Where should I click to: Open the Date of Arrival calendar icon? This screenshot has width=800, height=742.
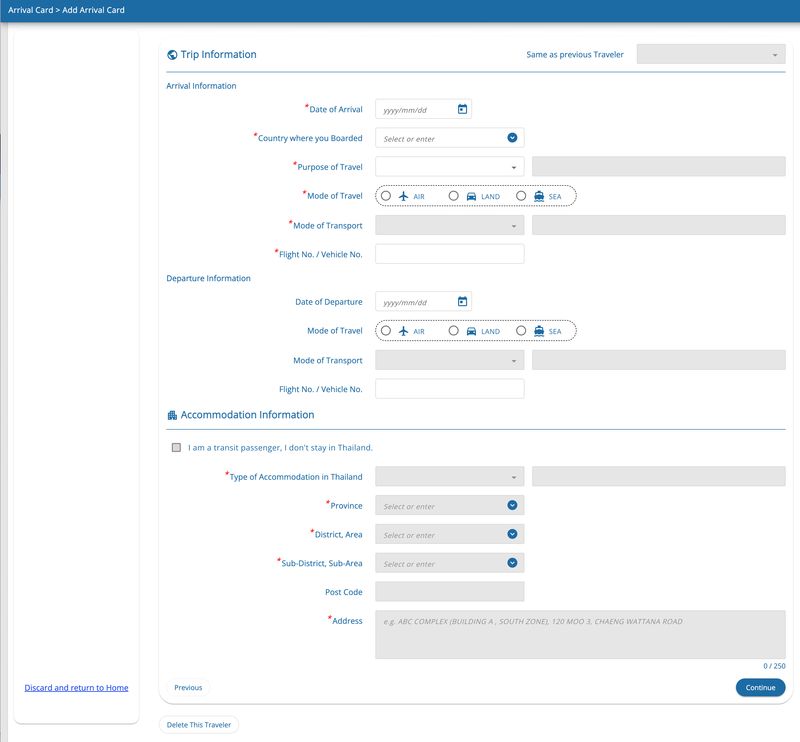coord(462,109)
